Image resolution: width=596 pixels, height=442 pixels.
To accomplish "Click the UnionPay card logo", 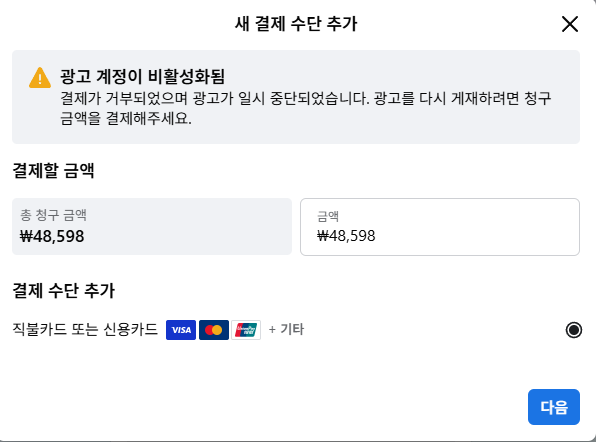I will [246, 330].
